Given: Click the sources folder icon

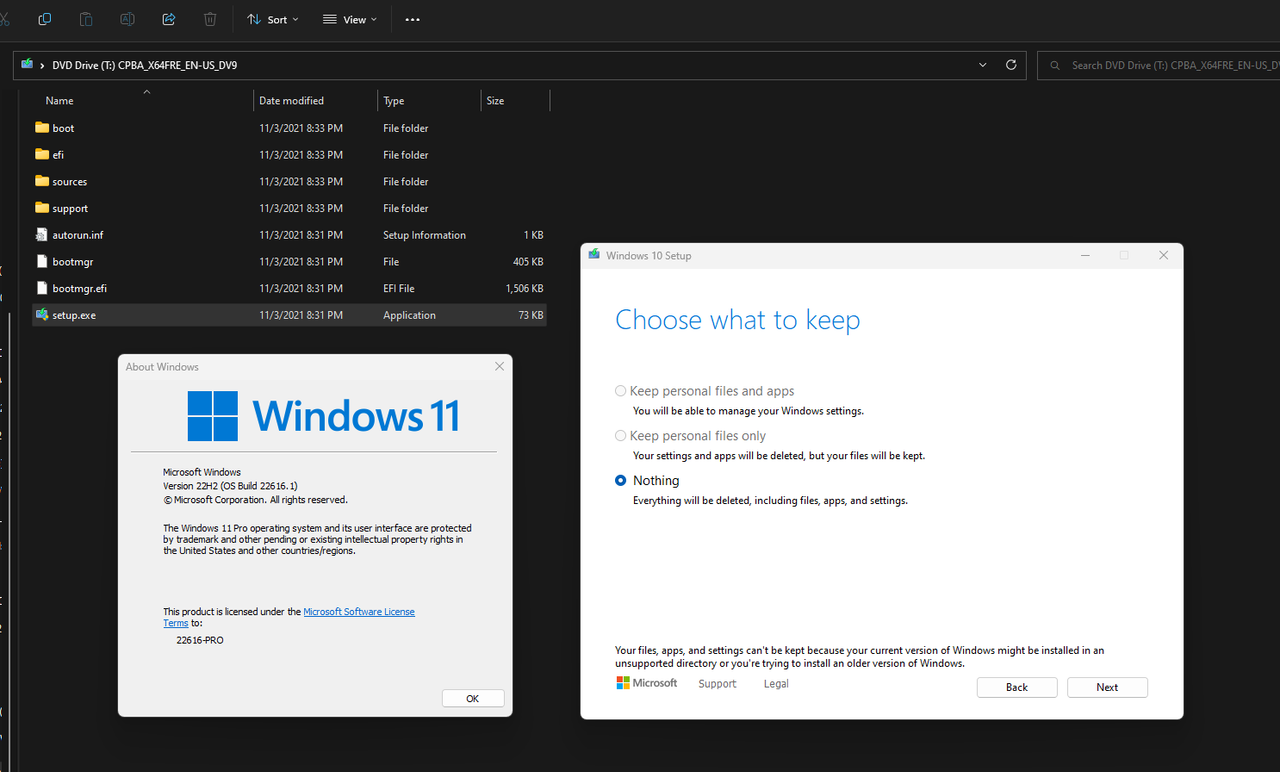Looking at the screenshot, I should coord(42,181).
